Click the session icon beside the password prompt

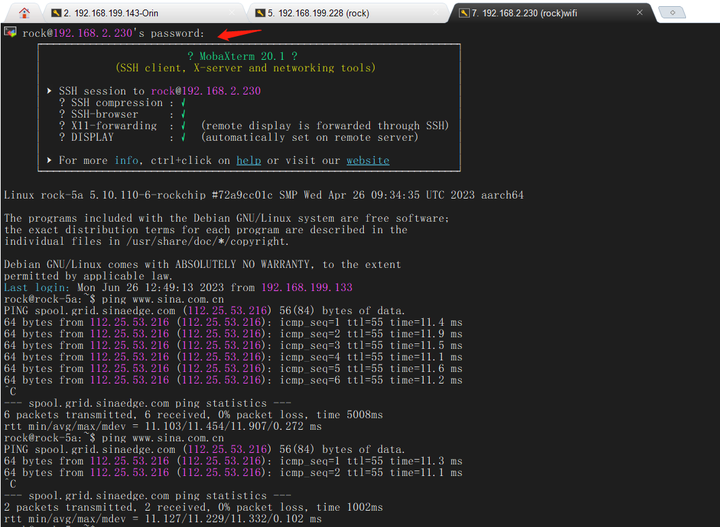tap(10, 32)
